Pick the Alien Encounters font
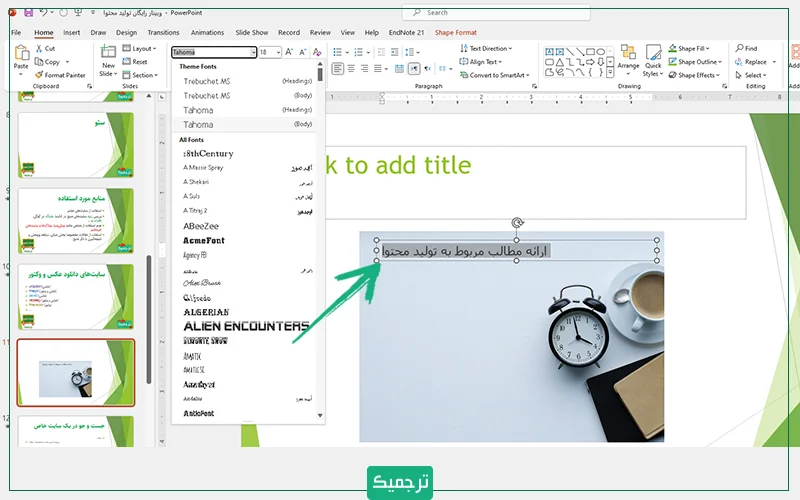Screen dimensions: 800x500 click(x=246, y=326)
